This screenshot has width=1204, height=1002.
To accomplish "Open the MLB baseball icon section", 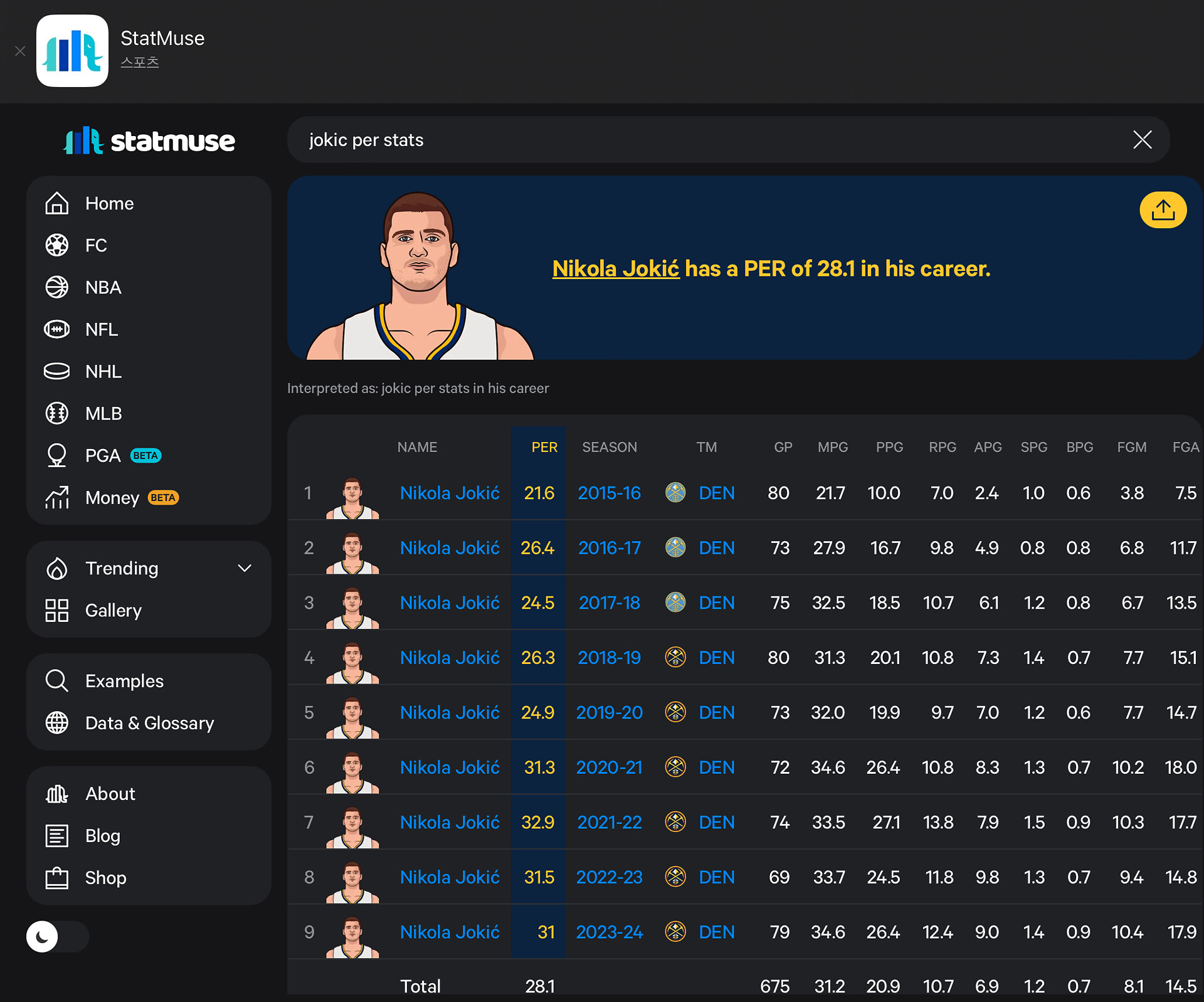I will 57,413.
